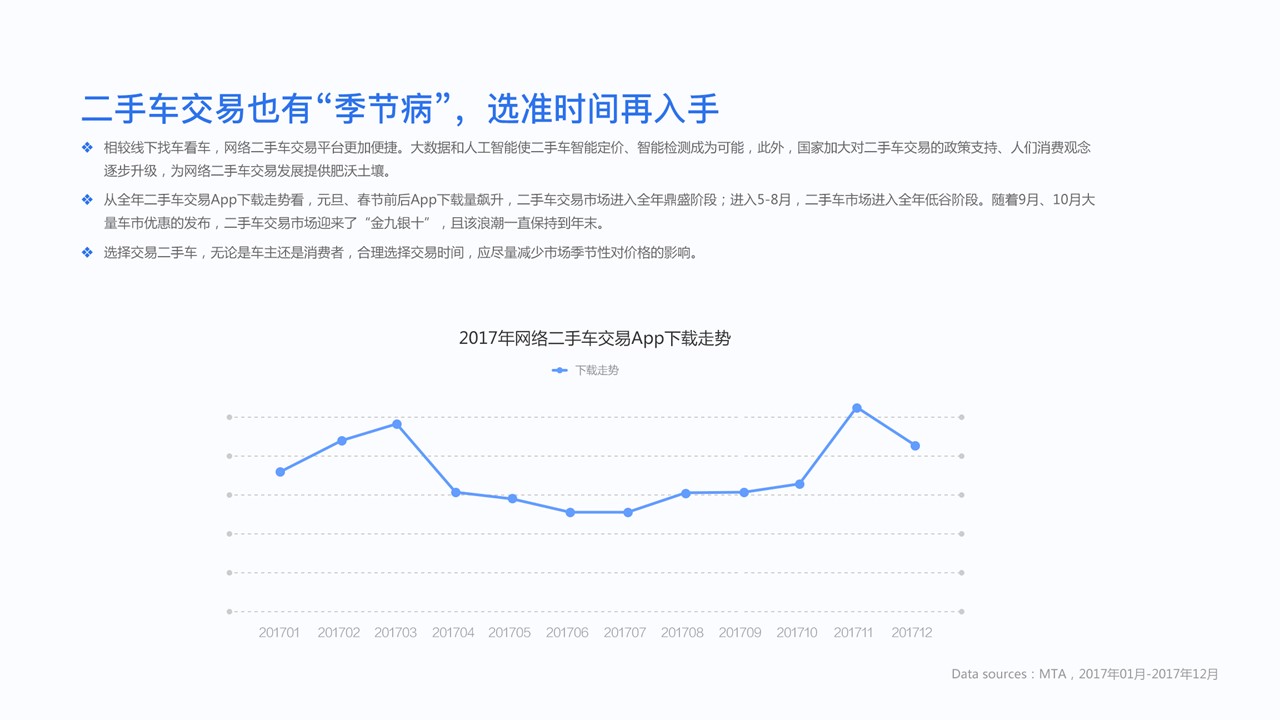Click the 201704 data point
This screenshot has width=1280, height=720.
click(456, 492)
